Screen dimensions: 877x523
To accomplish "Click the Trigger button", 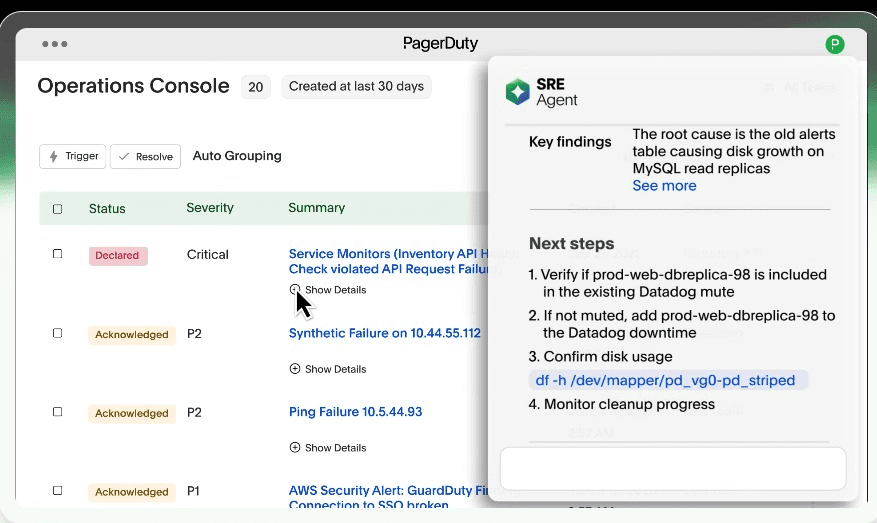I will (x=73, y=156).
